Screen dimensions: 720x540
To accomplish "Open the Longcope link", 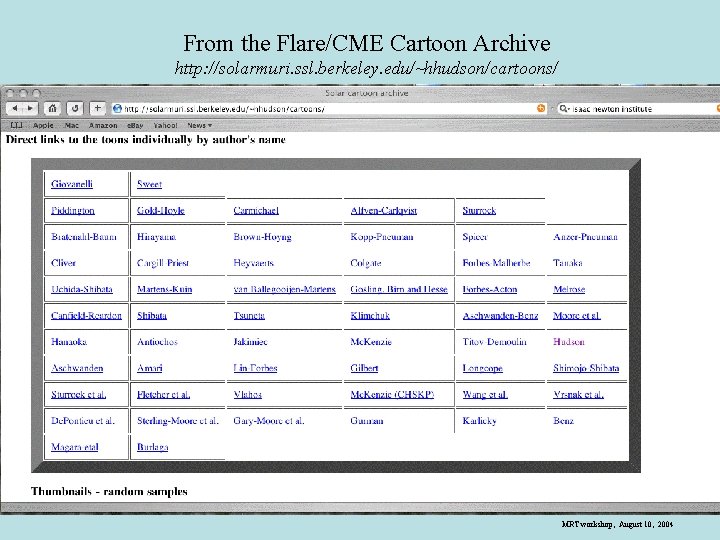I will [x=483, y=368].
